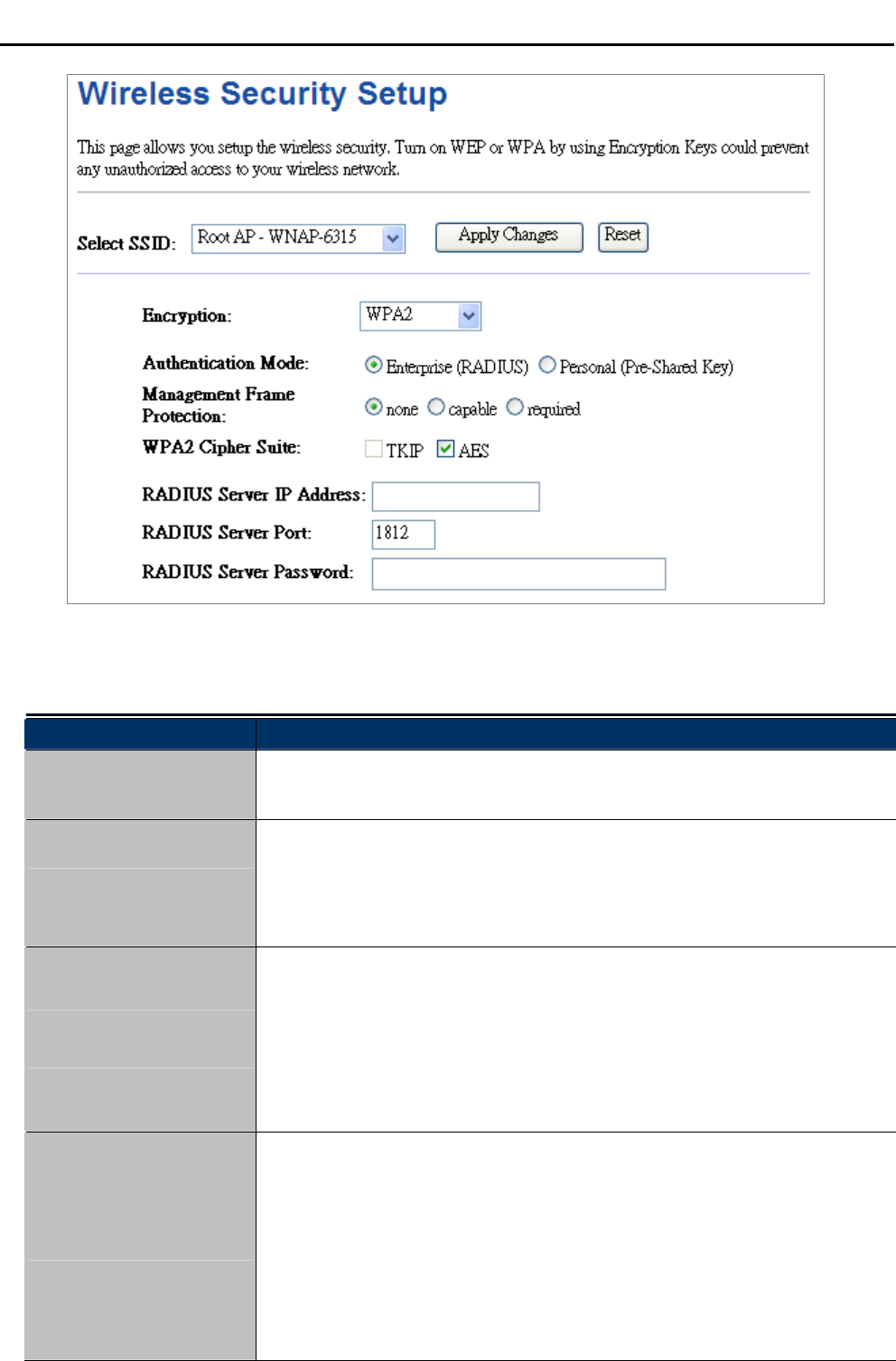The height and width of the screenshot is (1361, 896).
Task: Click the RADIUS Server Port field
Action: point(404,535)
